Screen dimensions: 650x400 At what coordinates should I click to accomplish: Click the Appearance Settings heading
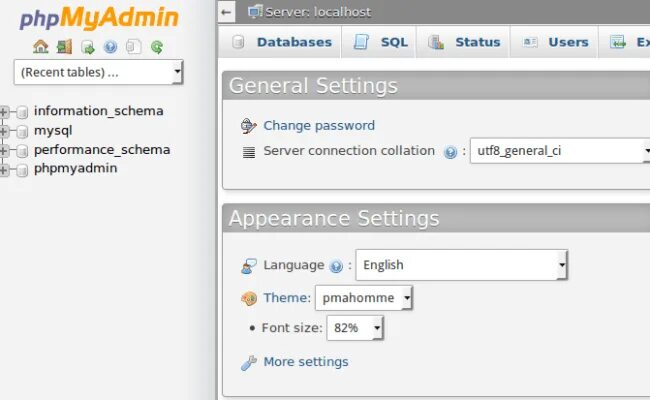[x=334, y=218]
